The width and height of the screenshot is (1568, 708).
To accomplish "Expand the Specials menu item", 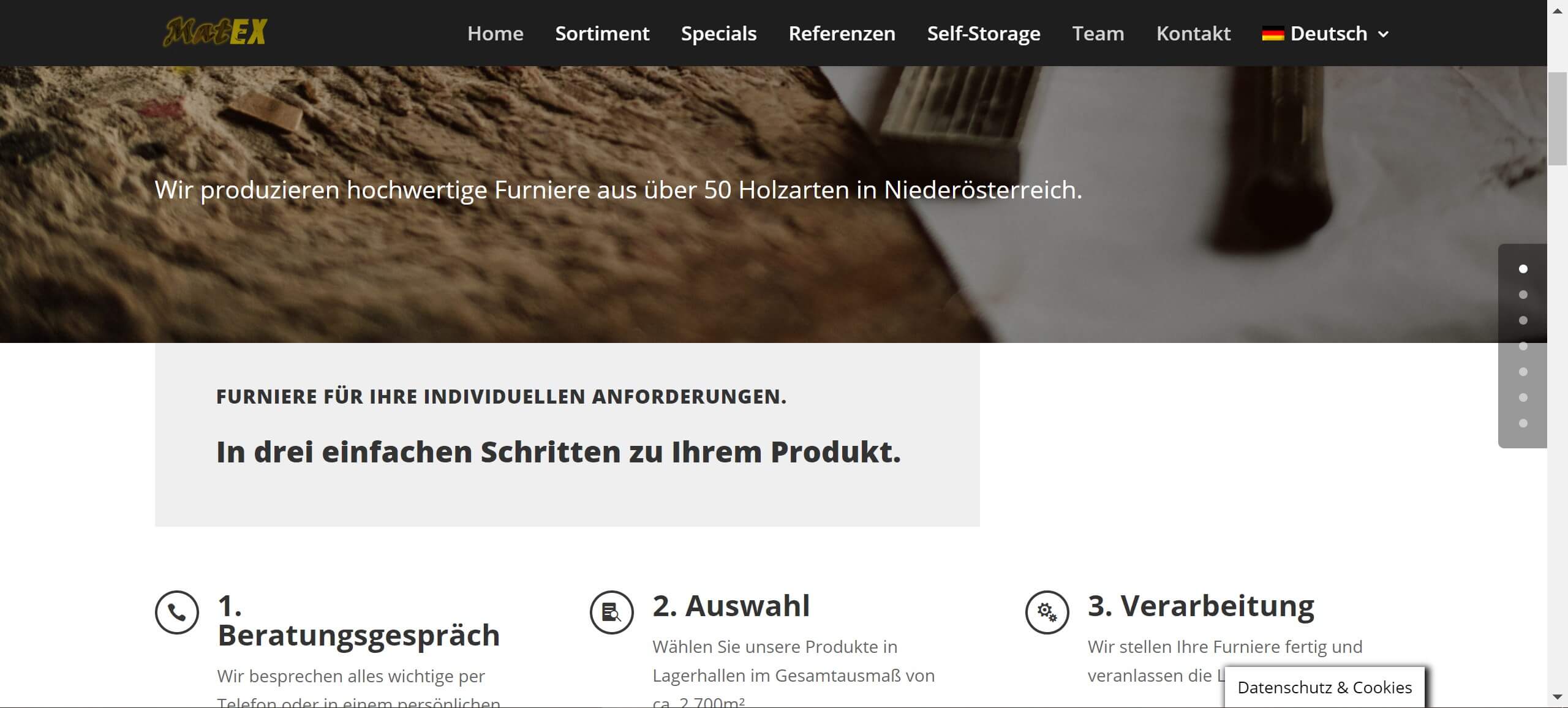I will 718,32.
